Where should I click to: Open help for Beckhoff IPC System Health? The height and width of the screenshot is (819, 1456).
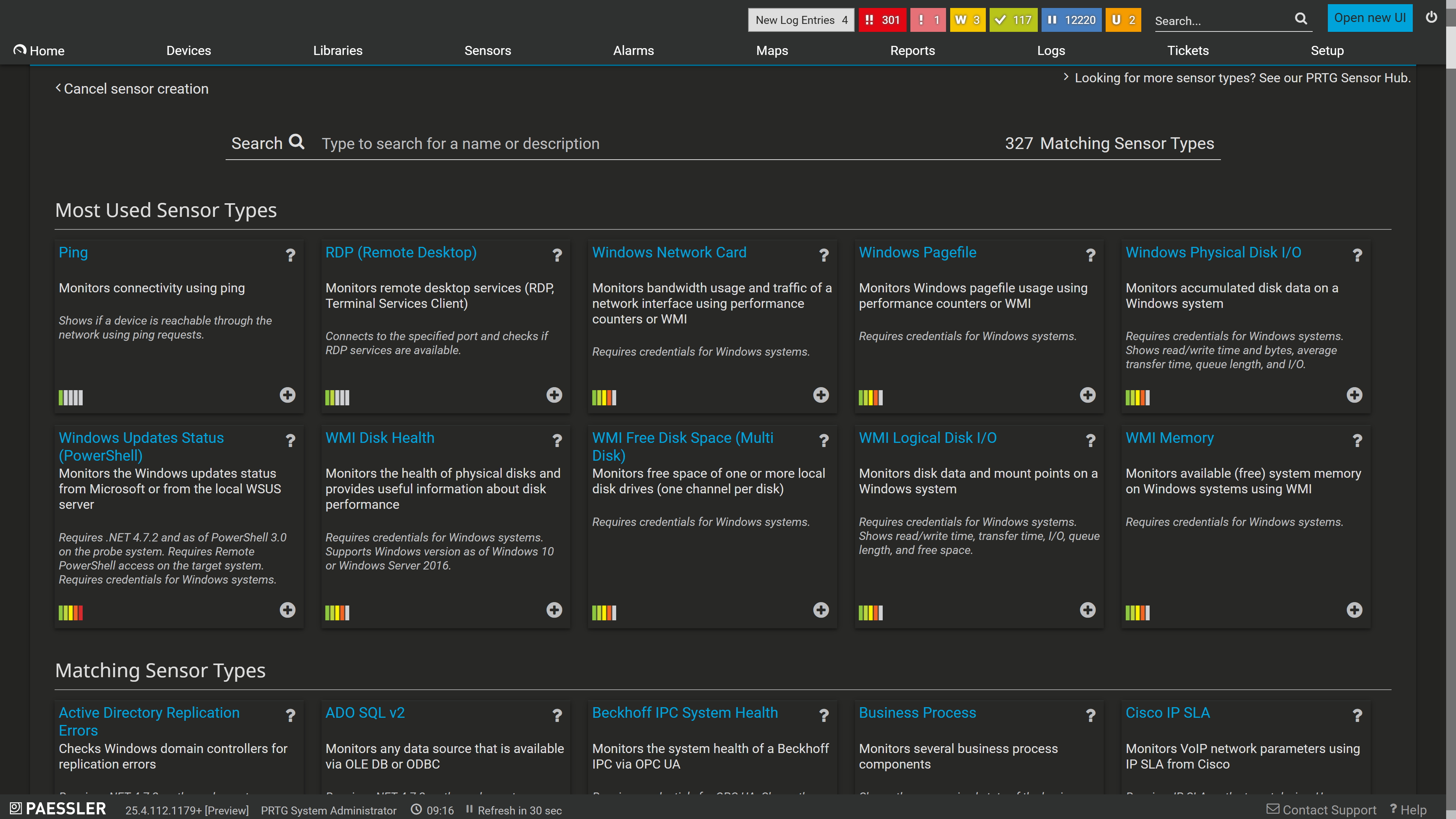pos(824,716)
